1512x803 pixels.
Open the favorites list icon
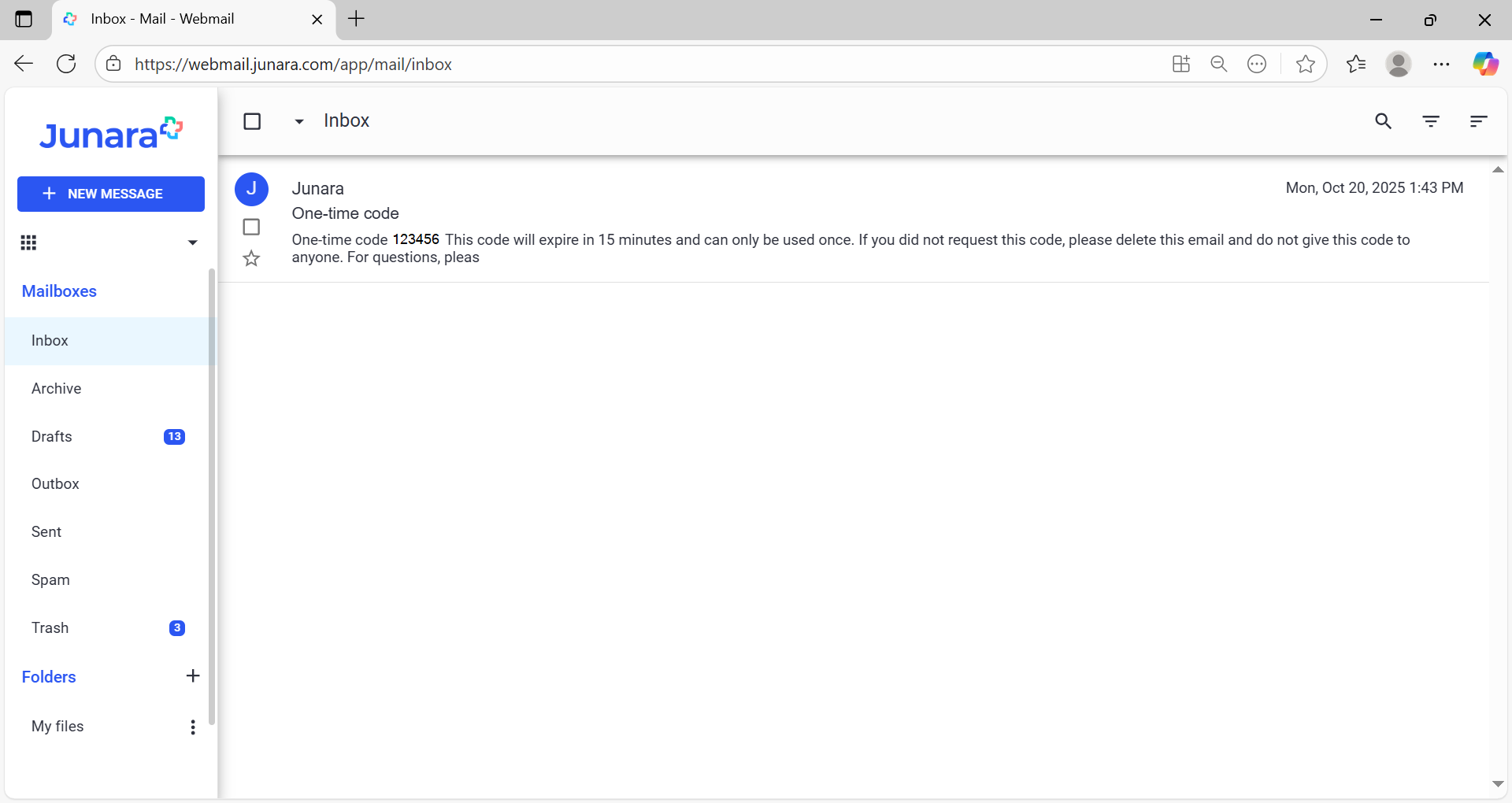click(x=1356, y=64)
